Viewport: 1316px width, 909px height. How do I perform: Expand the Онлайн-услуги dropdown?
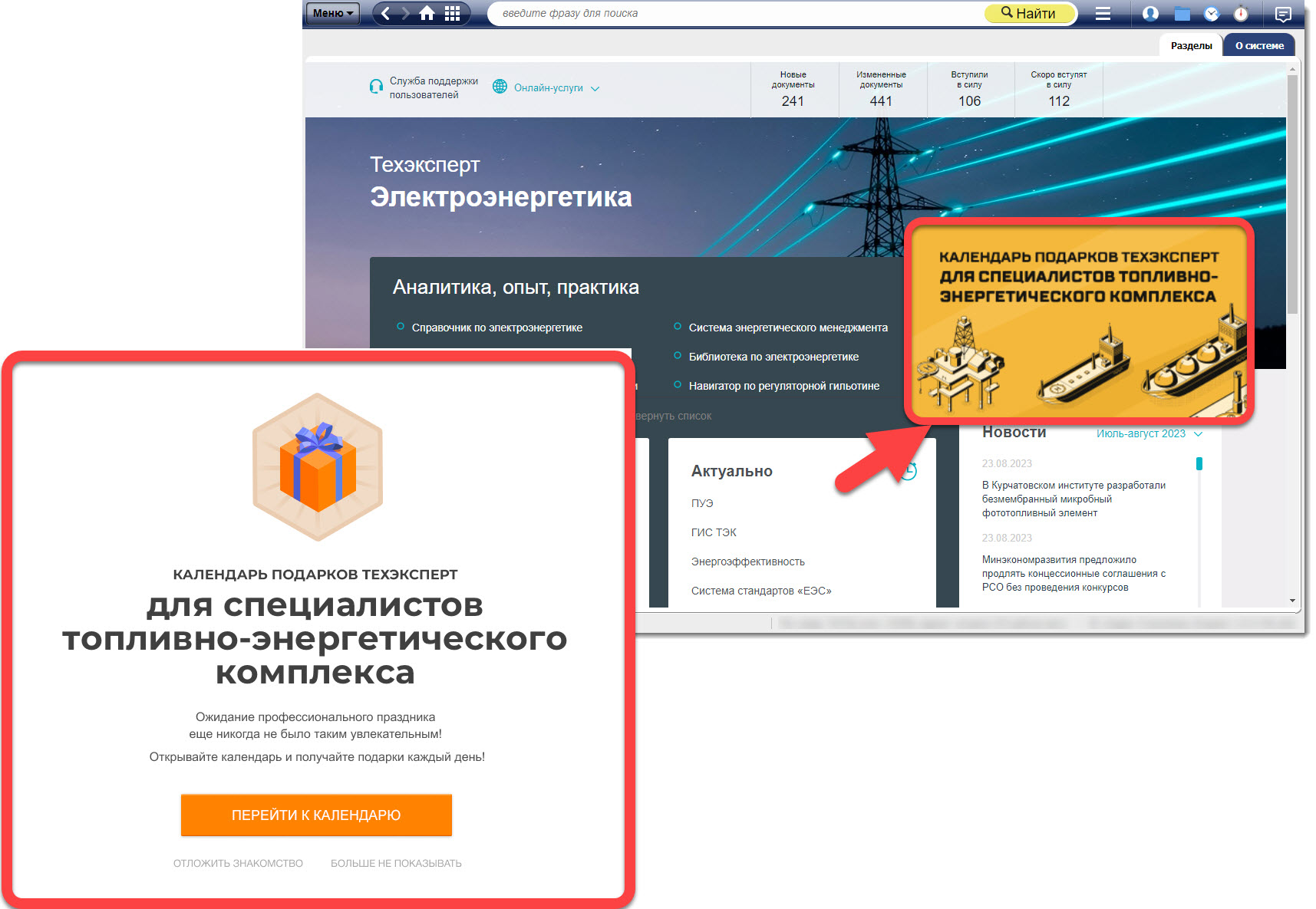click(x=556, y=88)
